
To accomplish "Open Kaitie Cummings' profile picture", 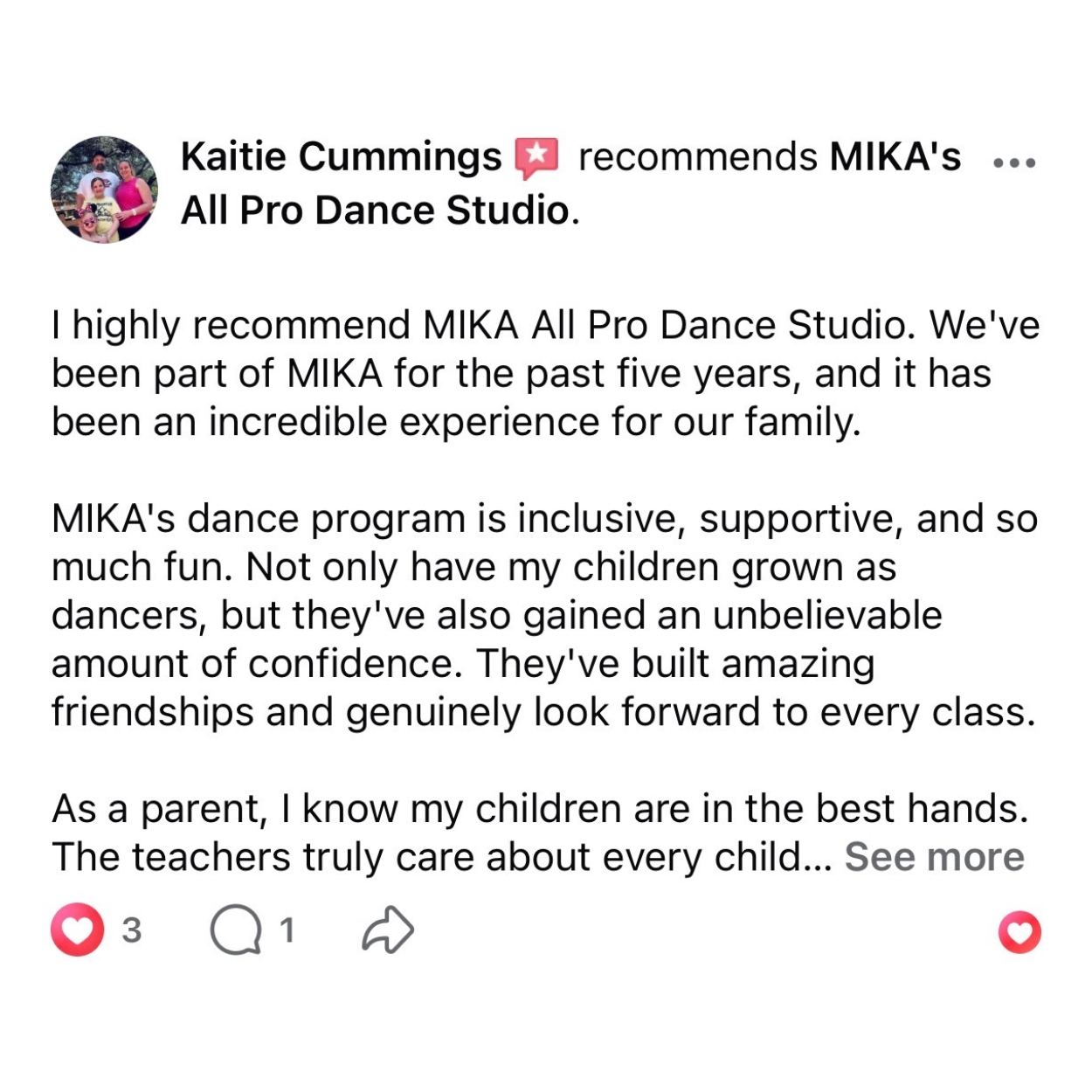I will [104, 190].
